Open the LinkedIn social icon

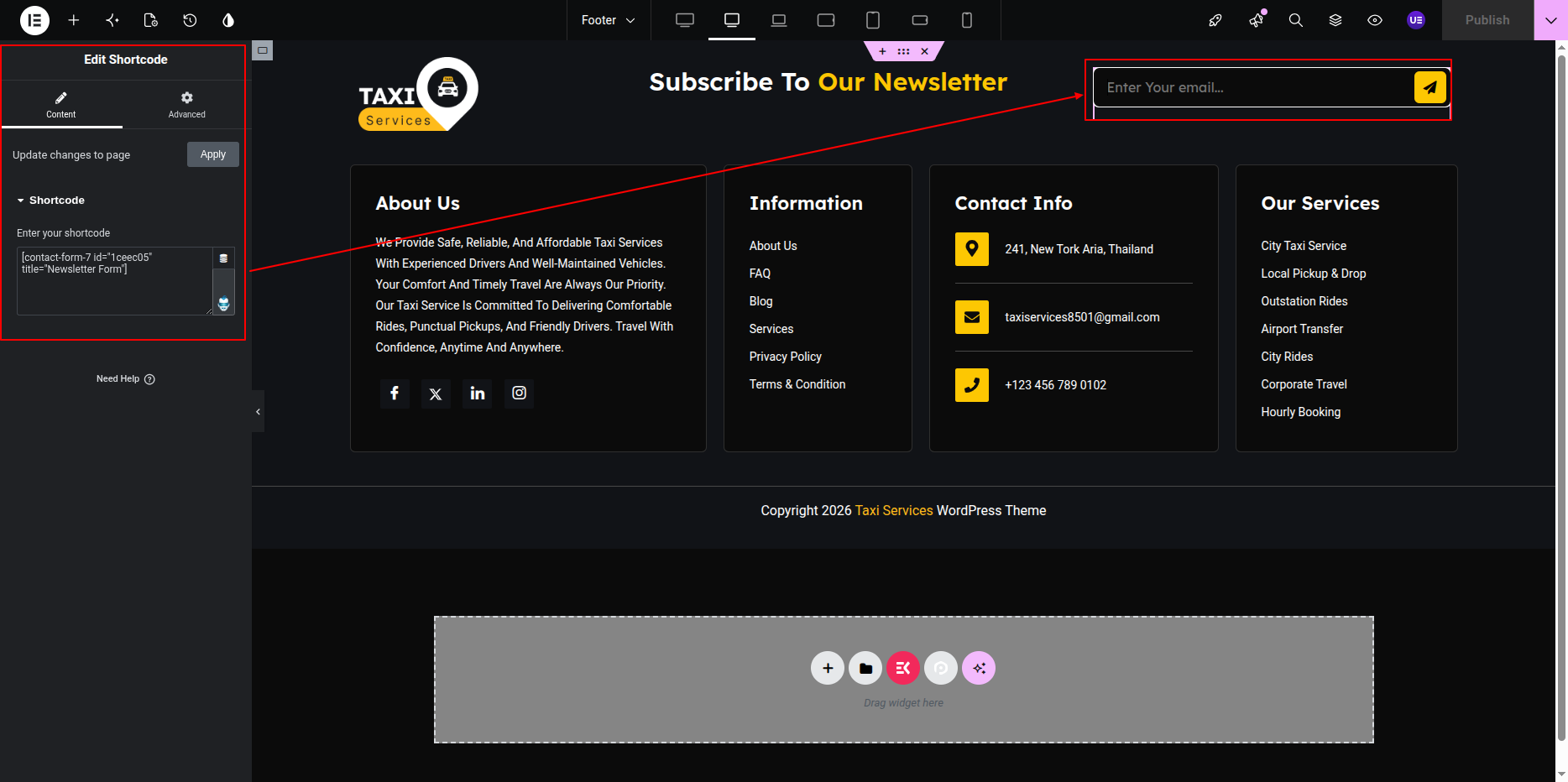[x=478, y=394]
